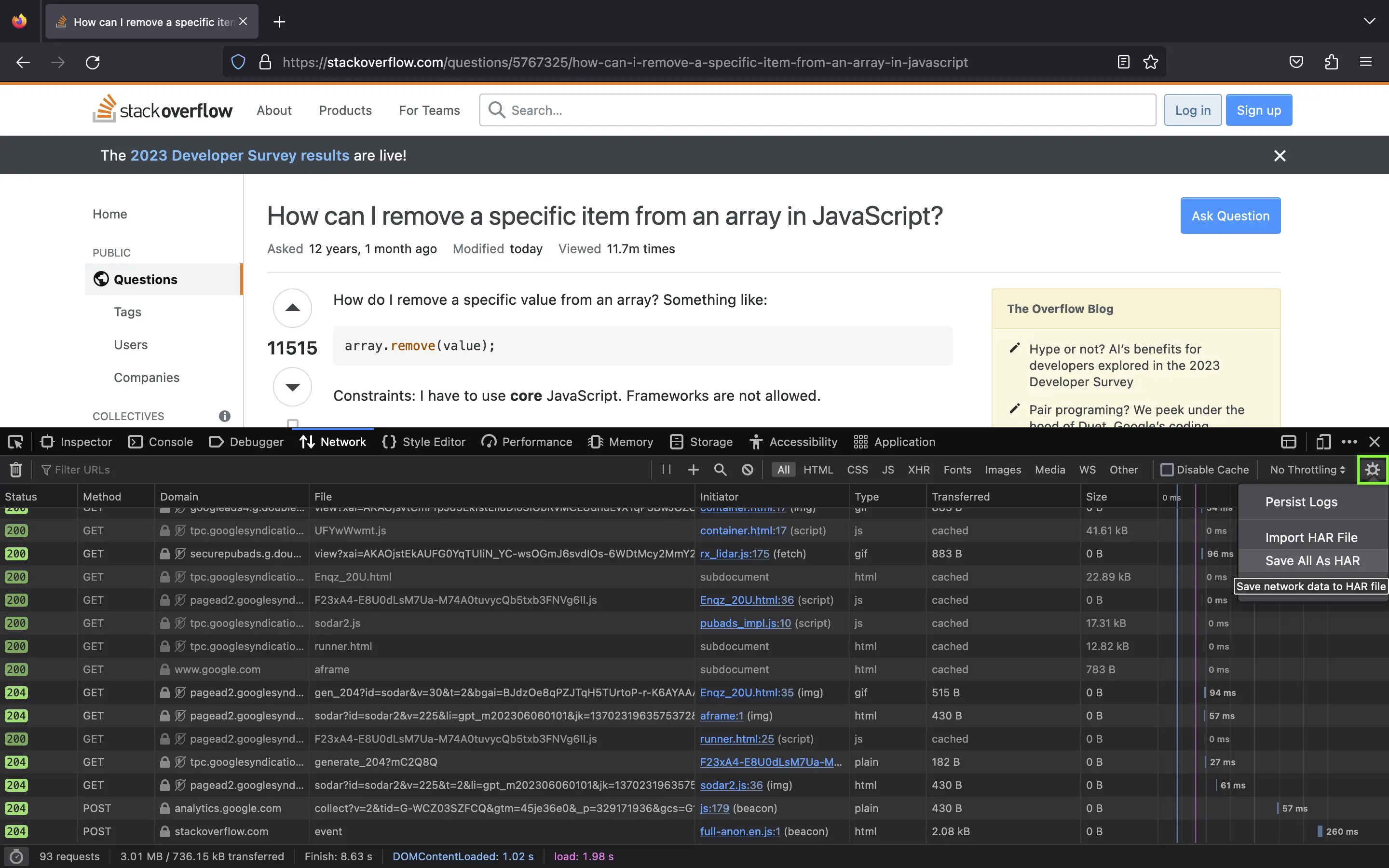
Task: Click the forward navigation arrow
Action: tap(58, 62)
